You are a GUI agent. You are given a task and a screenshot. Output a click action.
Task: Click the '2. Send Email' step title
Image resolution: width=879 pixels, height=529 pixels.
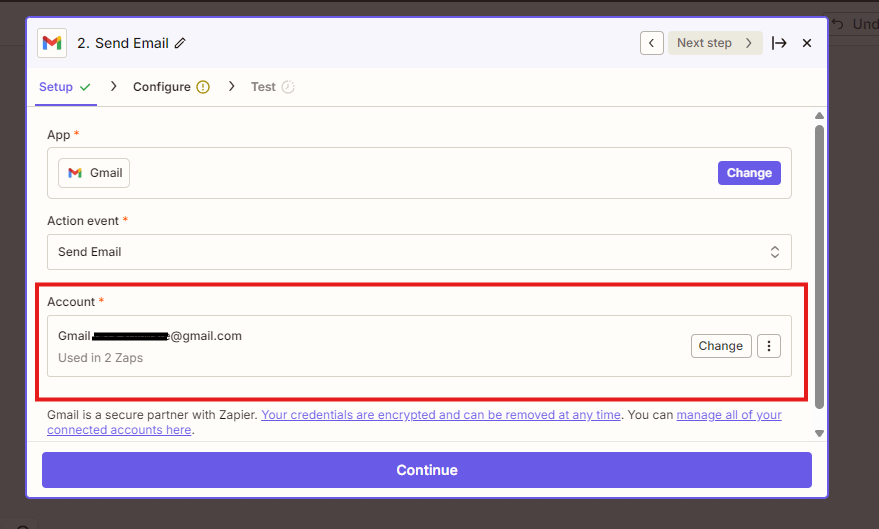pos(123,43)
